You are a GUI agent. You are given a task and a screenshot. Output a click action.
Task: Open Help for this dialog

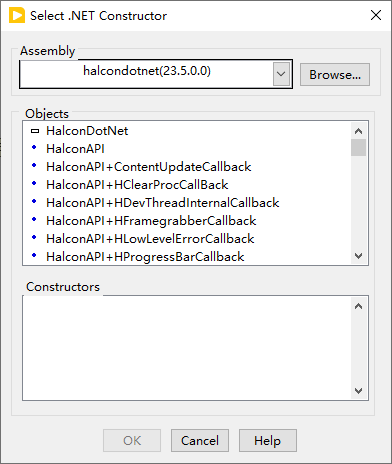pyautogui.click(x=268, y=441)
